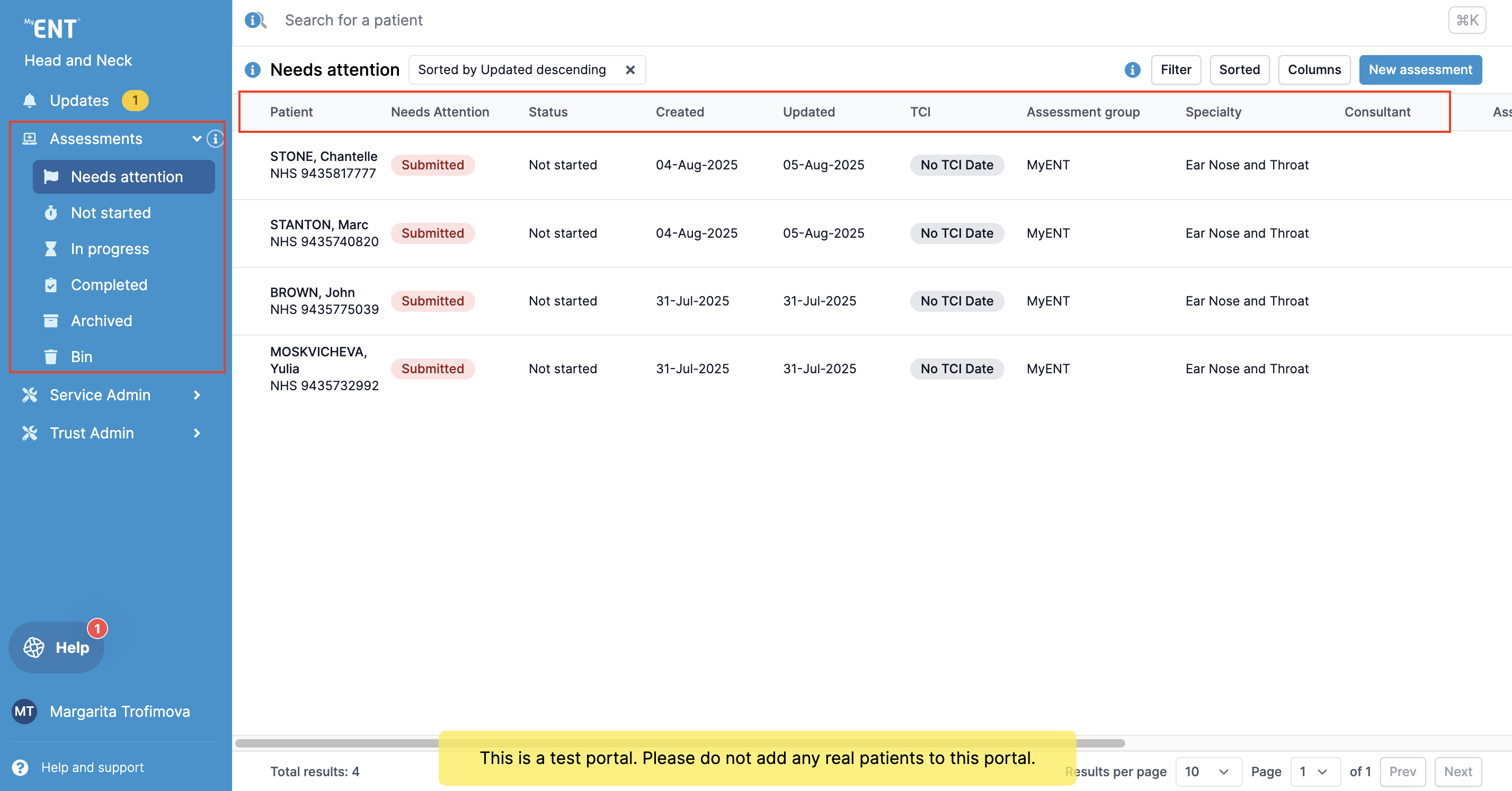Screen dimensions: 1512x791
Task: Click the New assessment button
Action: pyautogui.click(x=1419, y=70)
